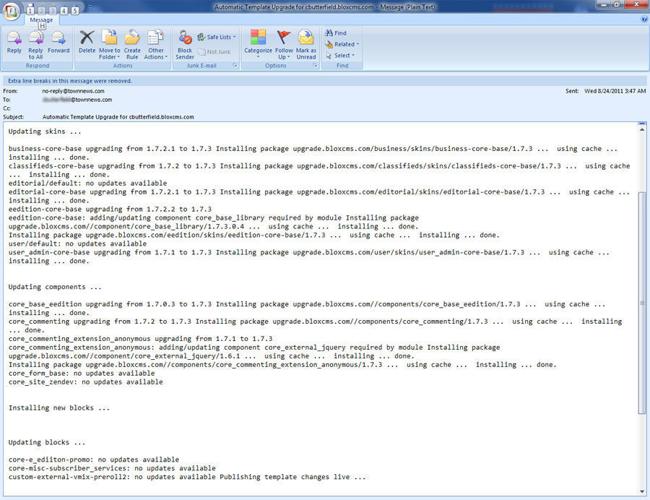
Task: Click 'core_site_zendev: no updates available' line
Action: (x=85, y=382)
